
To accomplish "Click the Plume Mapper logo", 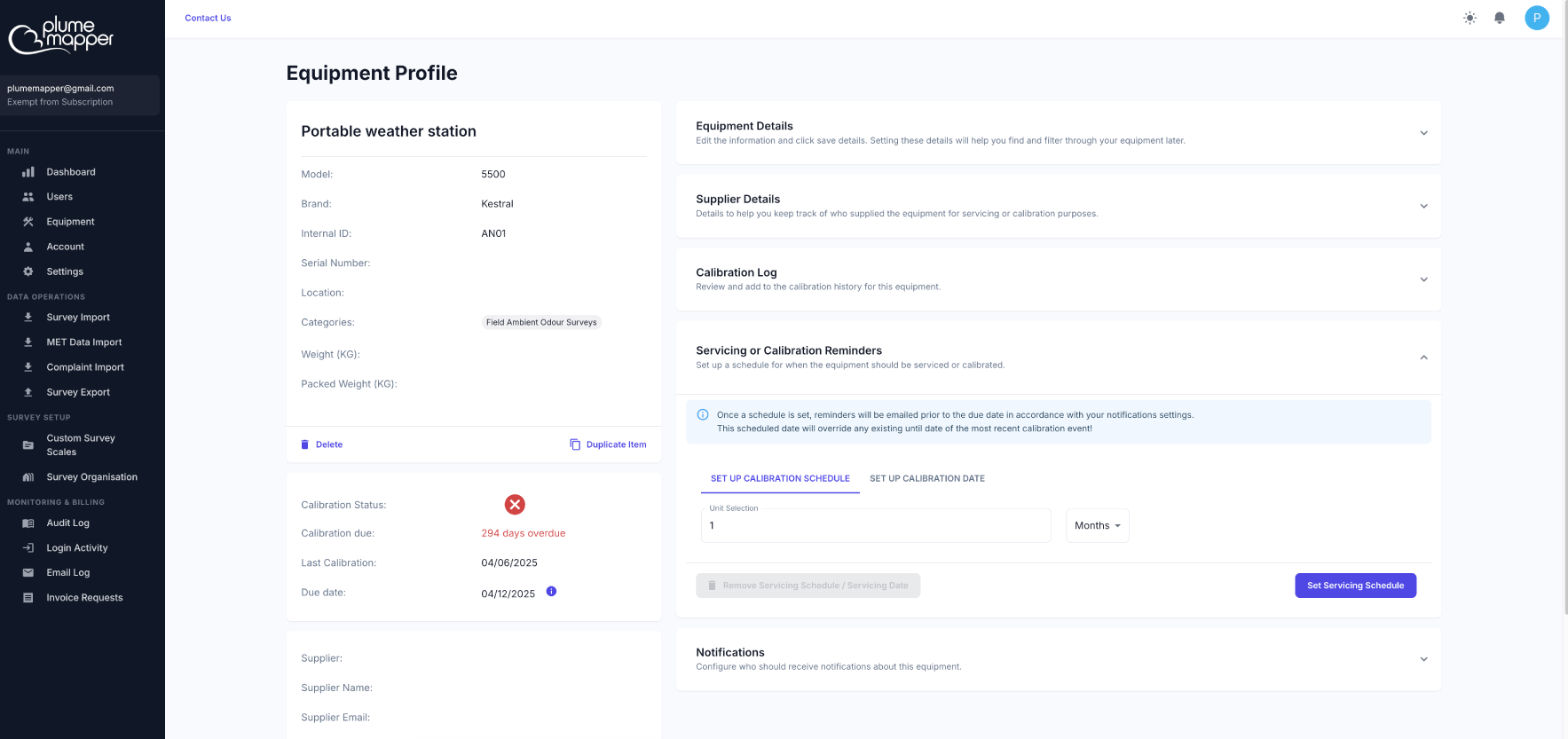I will 61,35.
